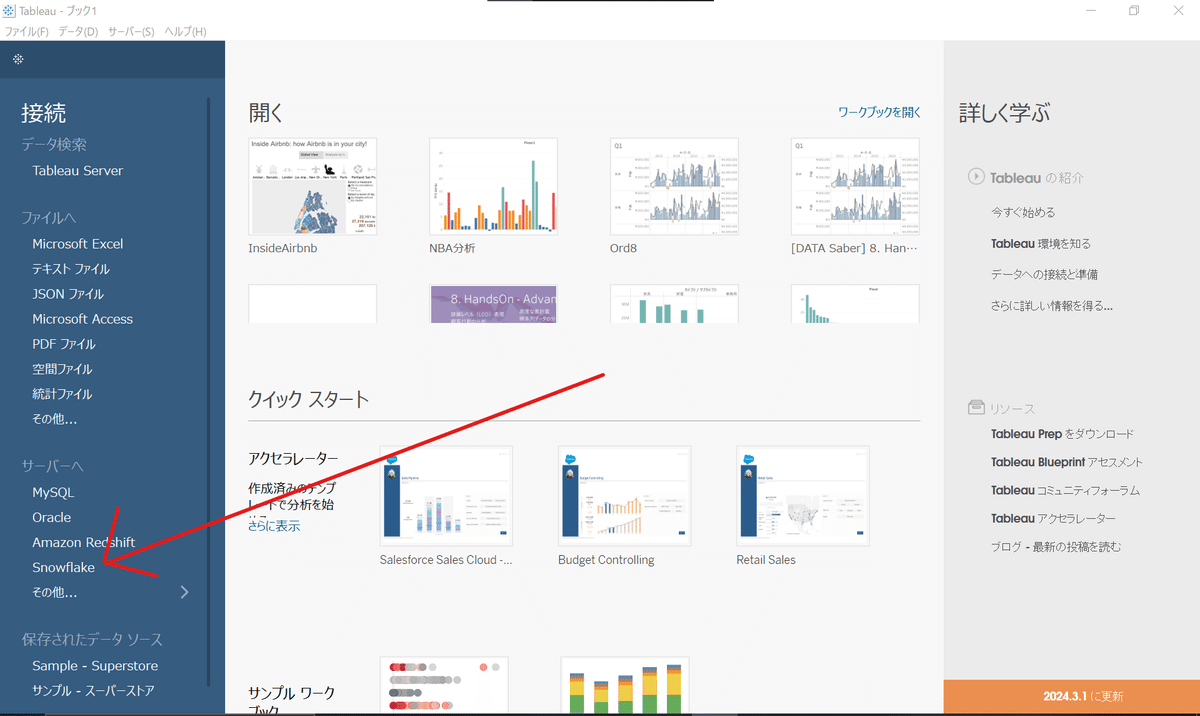The image size is (1200, 716).
Task: Click ブログ - 最新の投稿を読む link
Action: [1056, 547]
